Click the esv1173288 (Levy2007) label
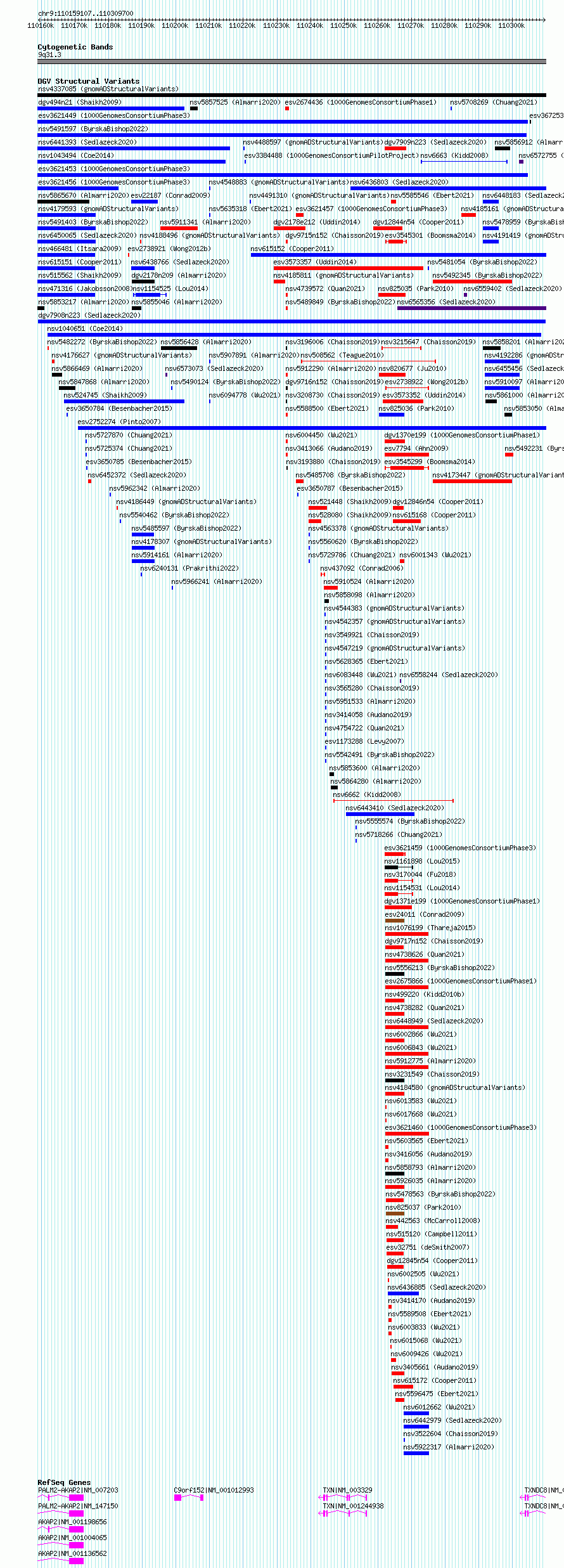The image size is (564, 1568). tap(364, 741)
